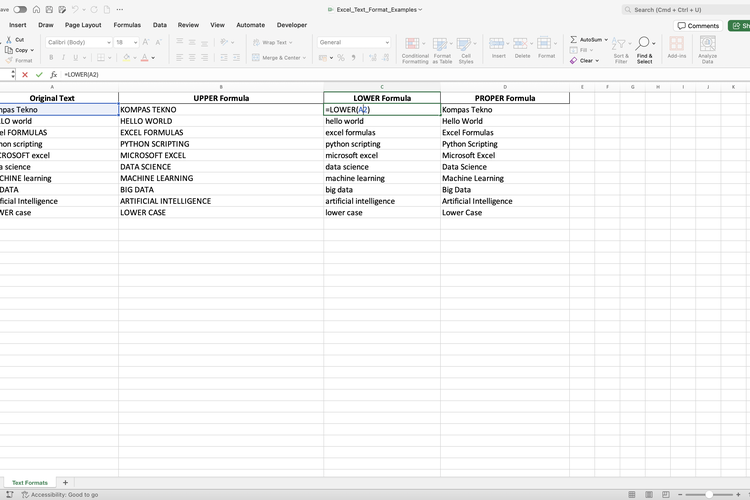Image resolution: width=750 pixels, height=500 pixels.
Task: Click the Find & Select magnifier icon
Action: click(x=644, y=44)
